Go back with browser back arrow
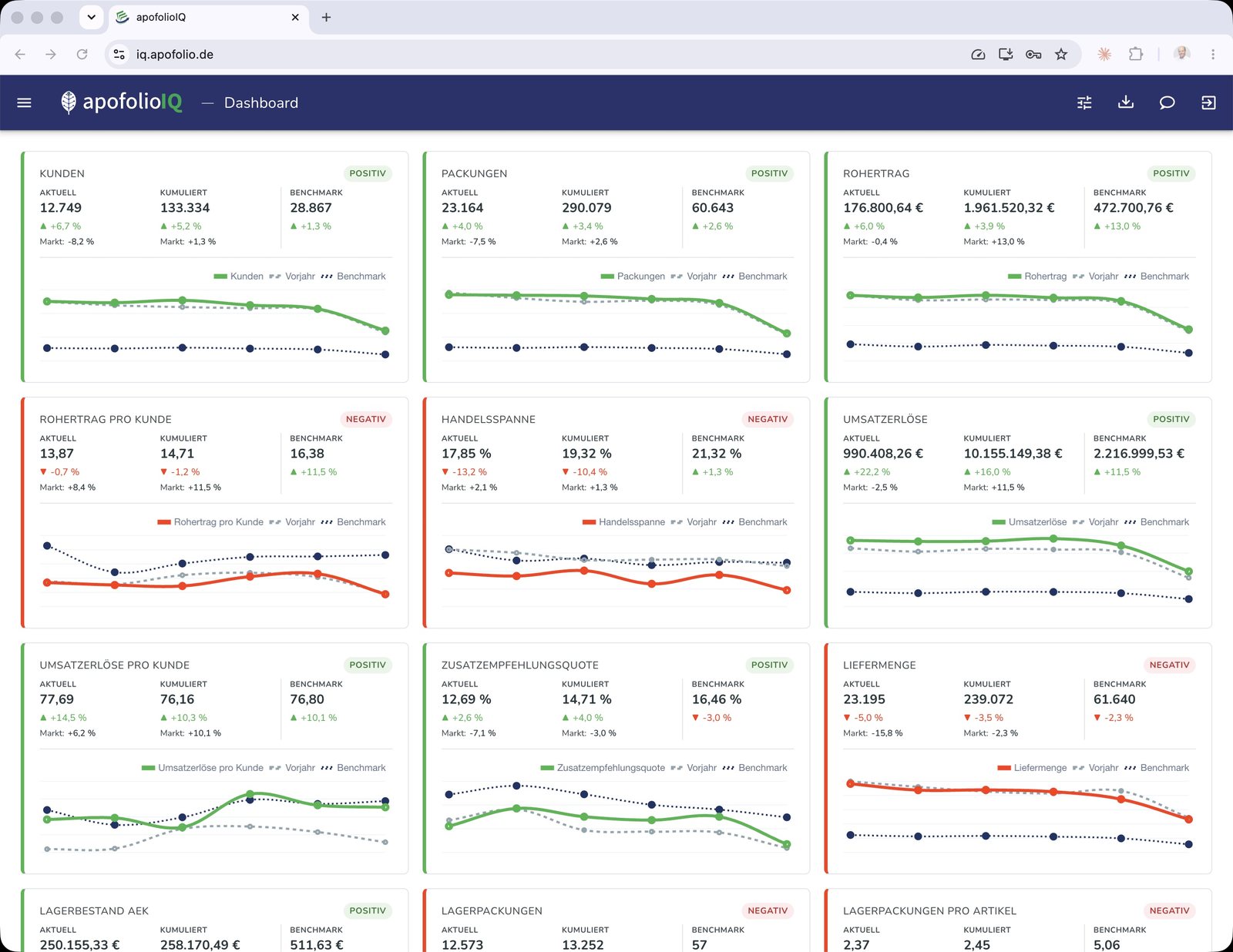The height and width of the screenshot is (952, 1233). click(x=20, y=54)
